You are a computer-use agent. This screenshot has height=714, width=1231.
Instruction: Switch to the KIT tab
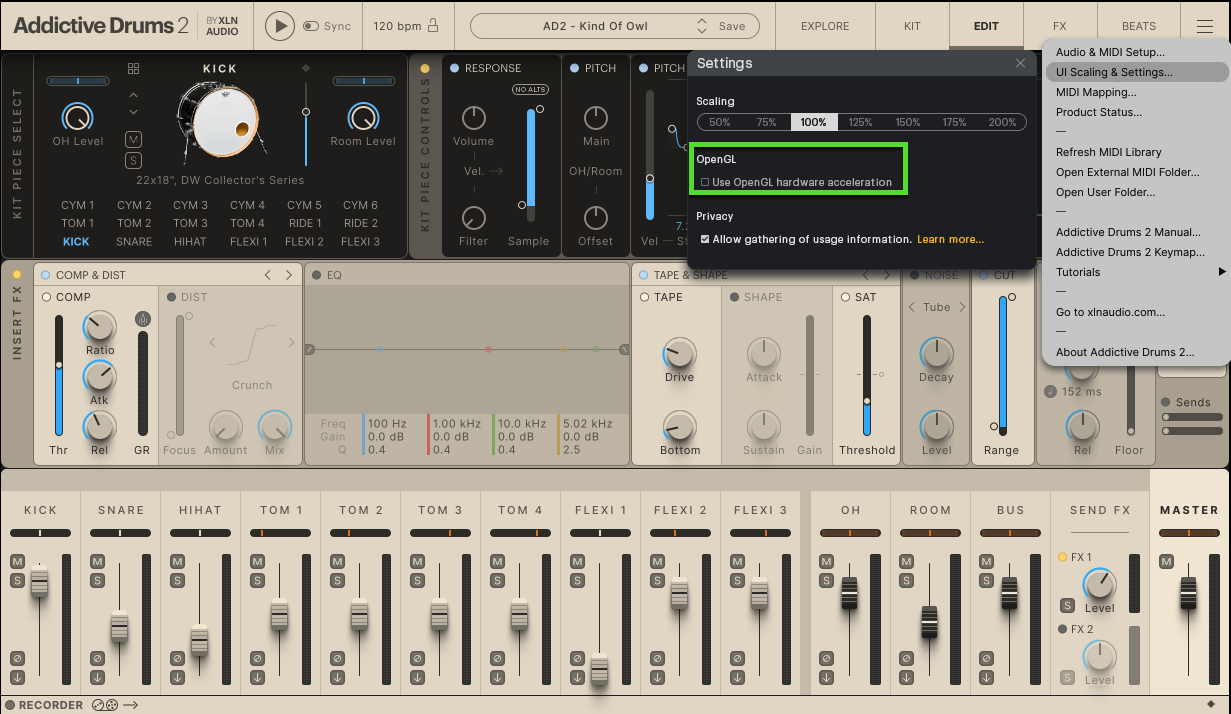pyautogui.click(x=912, y=26)
